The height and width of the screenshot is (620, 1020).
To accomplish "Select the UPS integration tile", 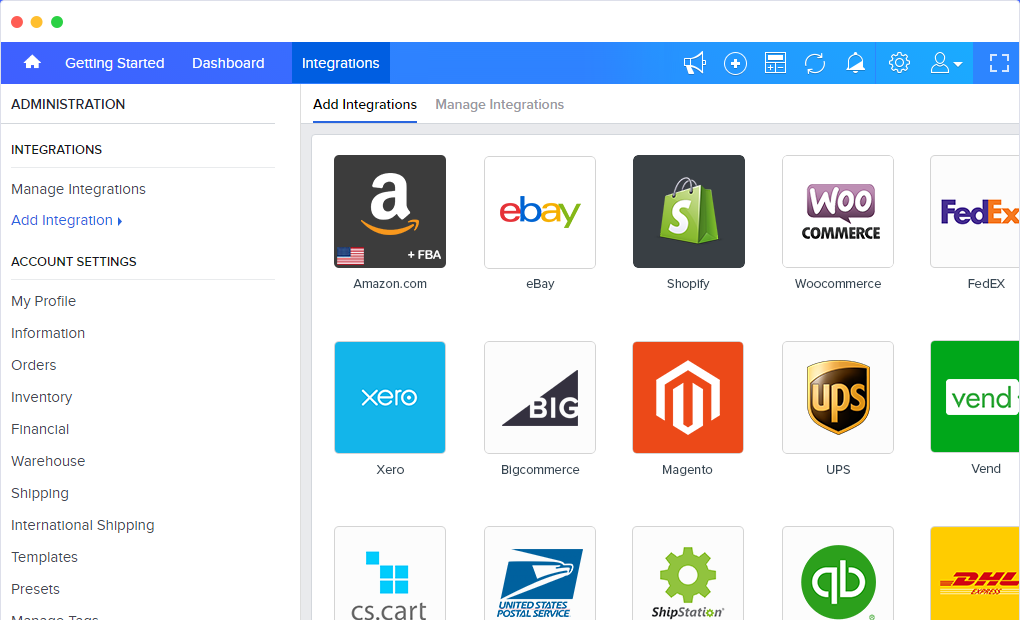I will point(838,398).
